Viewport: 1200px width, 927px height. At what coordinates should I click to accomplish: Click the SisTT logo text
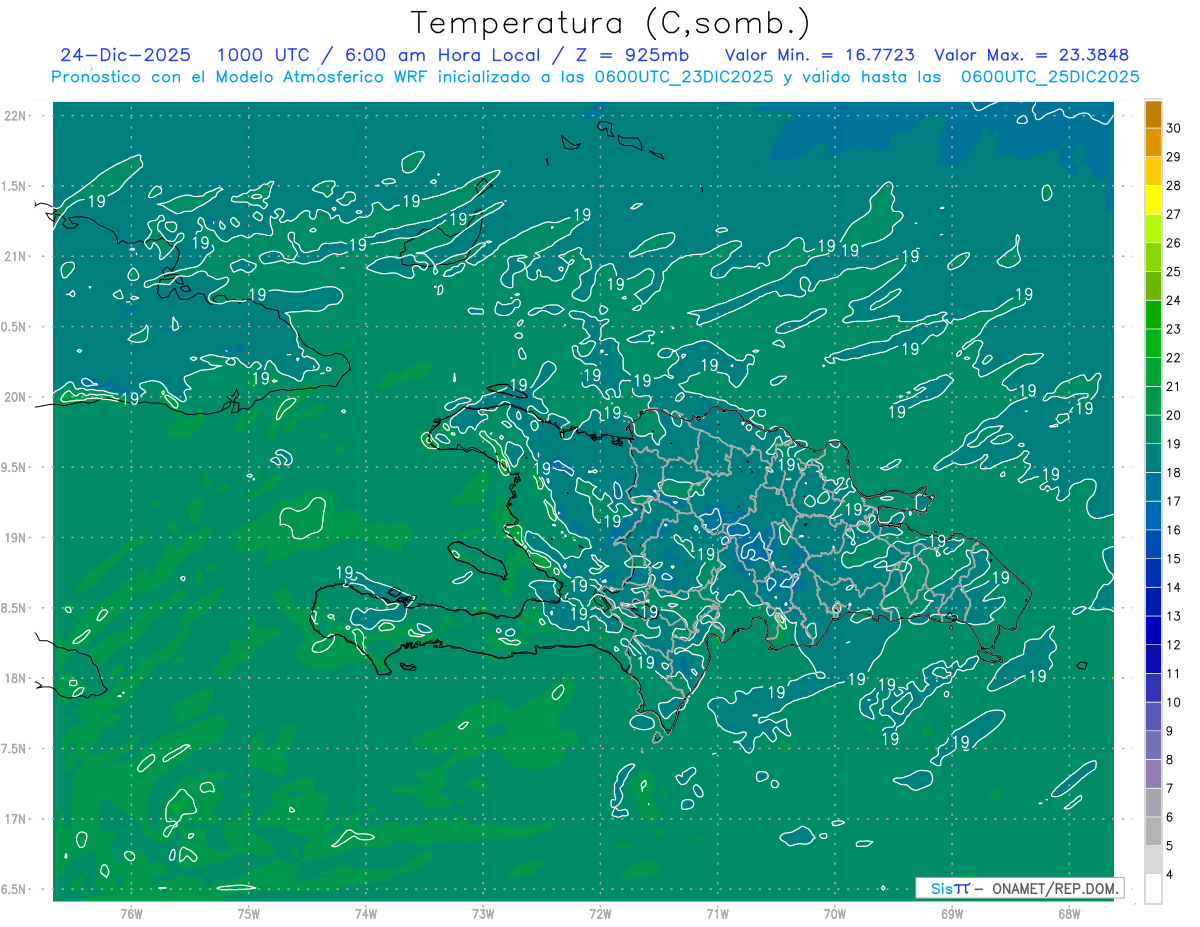(x=949, y=888)
